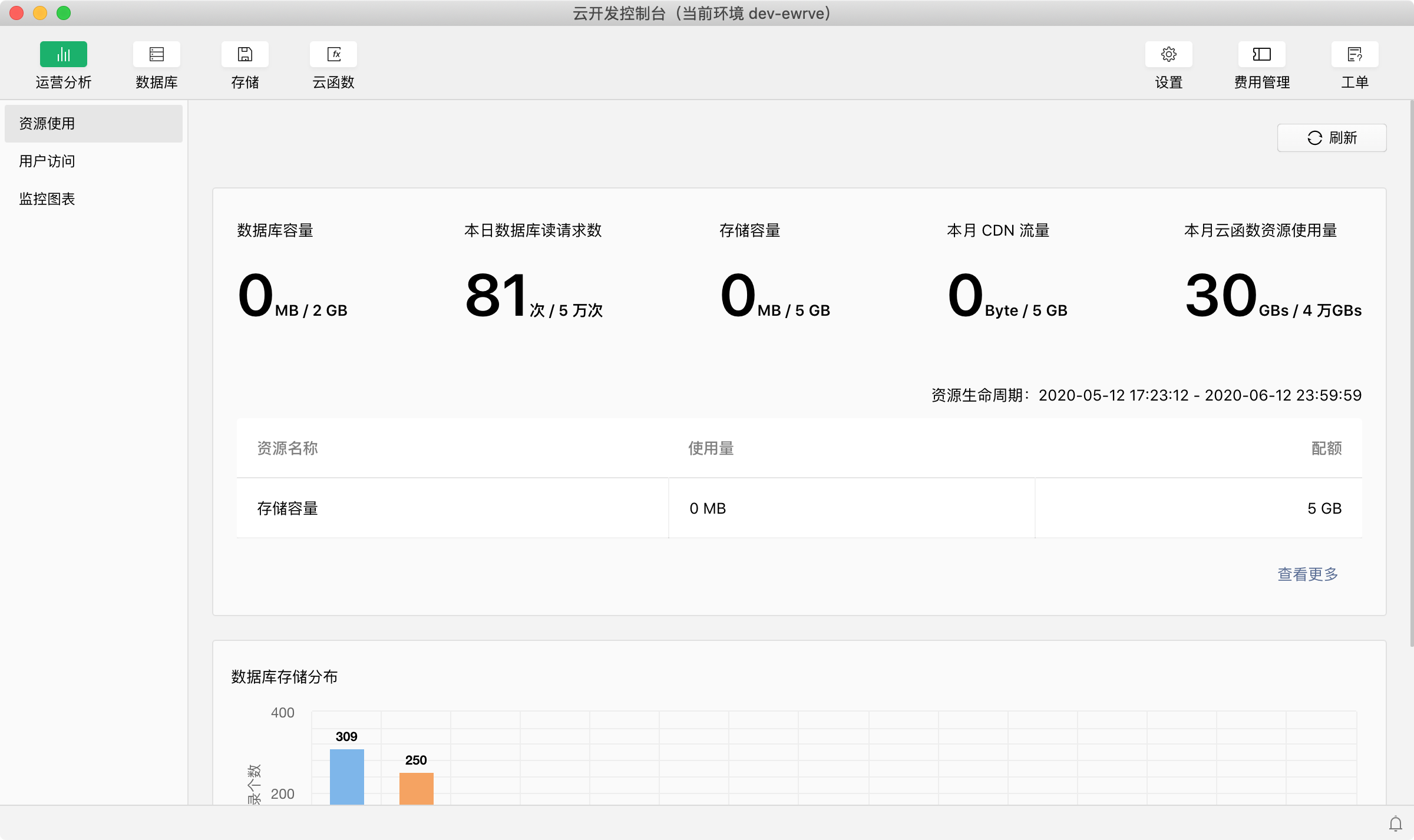Switch to 监控图表 in the sidebar

pos(47,199)
